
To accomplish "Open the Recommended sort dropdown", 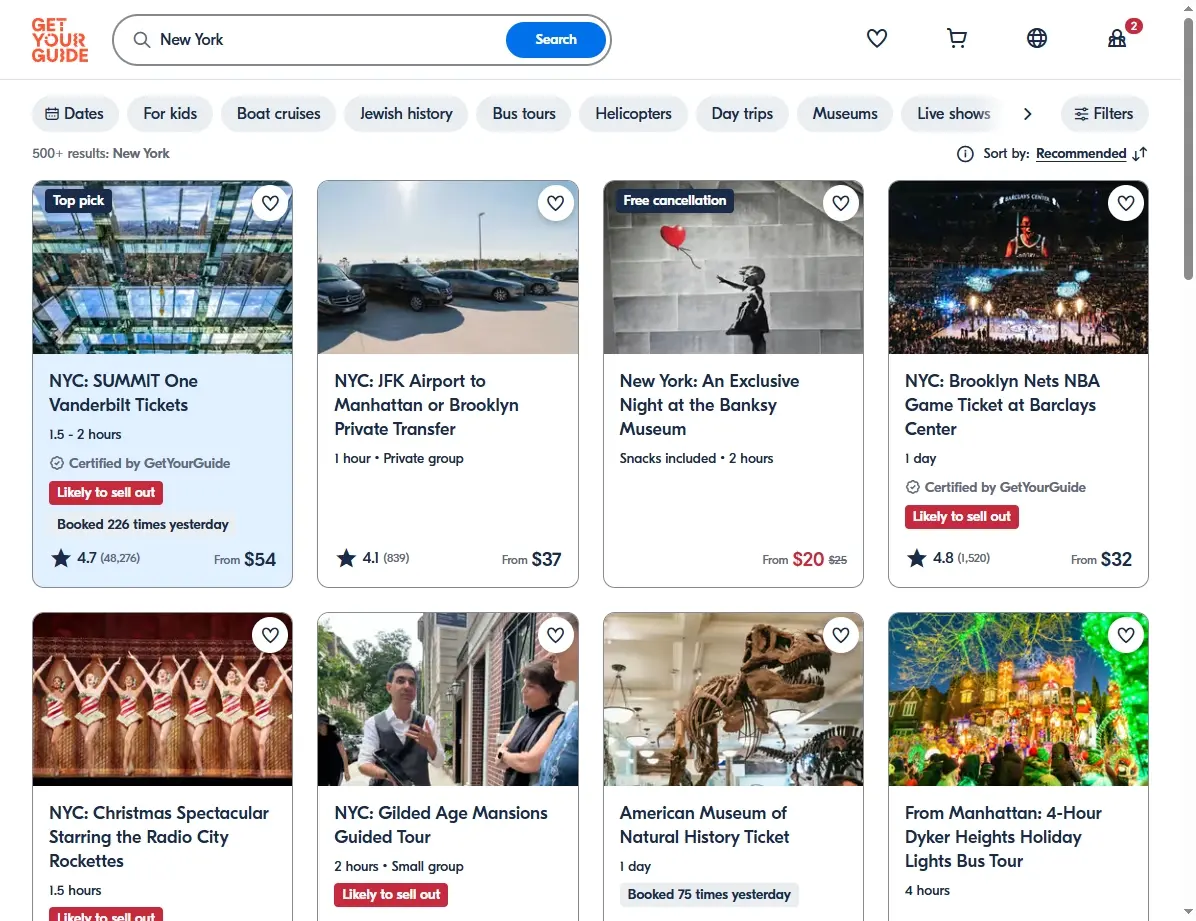I will coord(1081,153).
